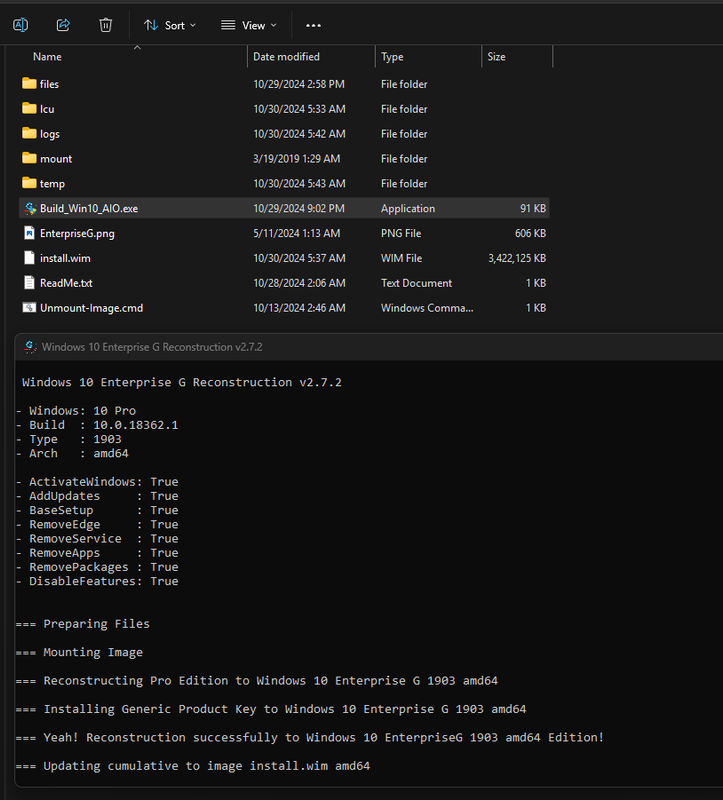The height and width of the screenshot is (800, 723).
Task: Click the 'Text Document' type cell
Action: 416,283
